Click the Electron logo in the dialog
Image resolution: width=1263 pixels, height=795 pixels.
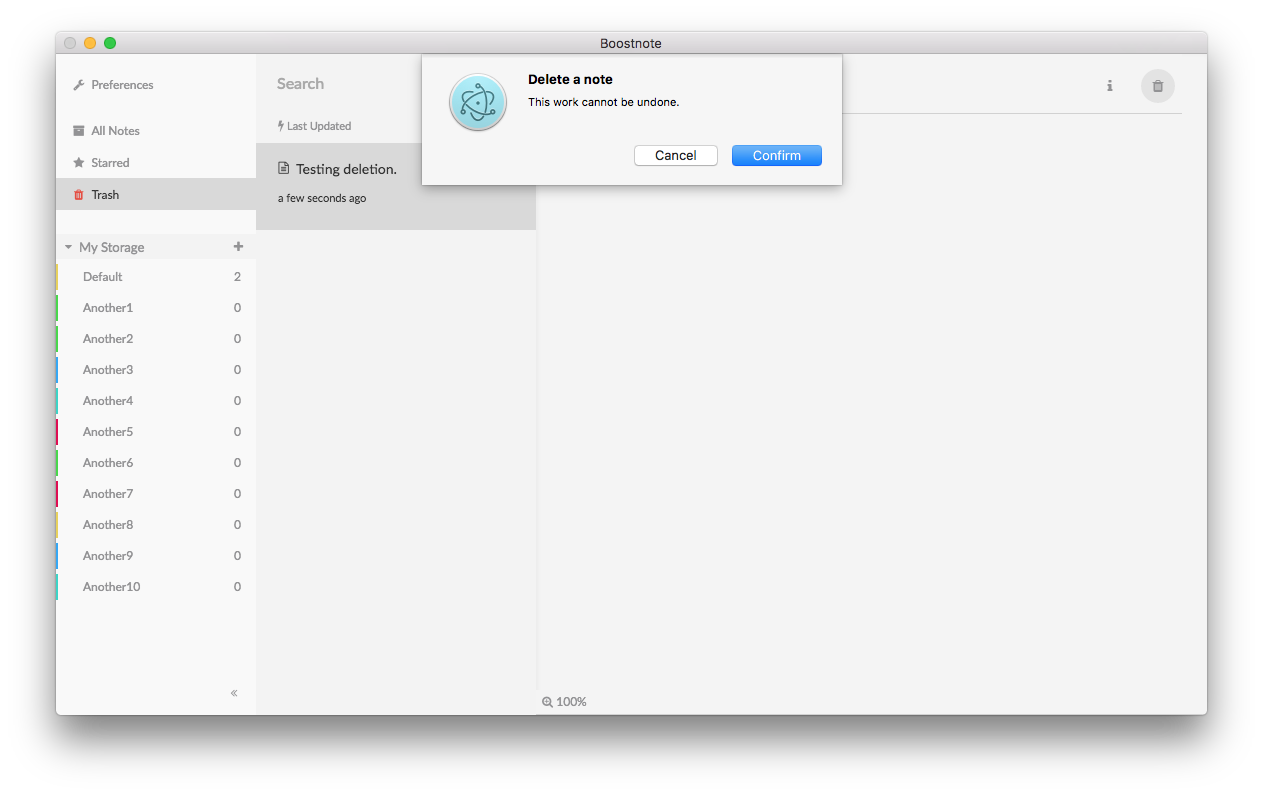pyautogui.click(x=477, y=102)
